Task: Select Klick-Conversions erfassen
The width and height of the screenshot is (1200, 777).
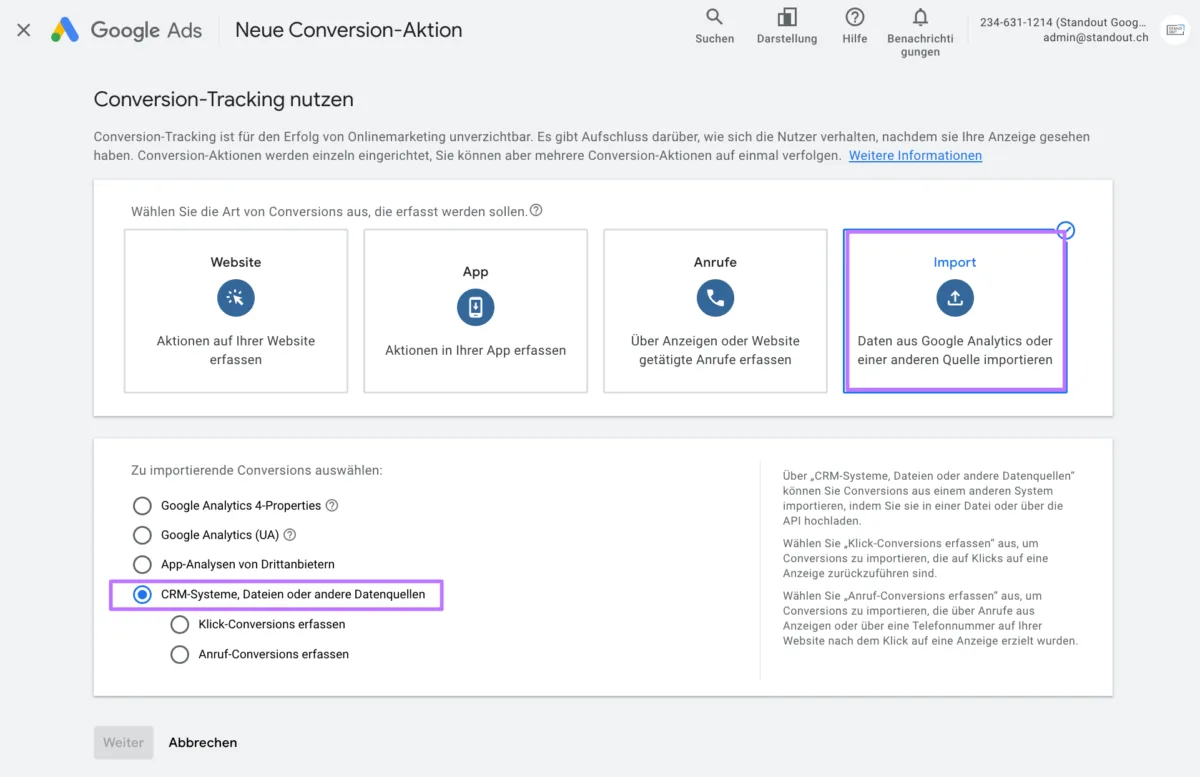Action: coord(180,624)
